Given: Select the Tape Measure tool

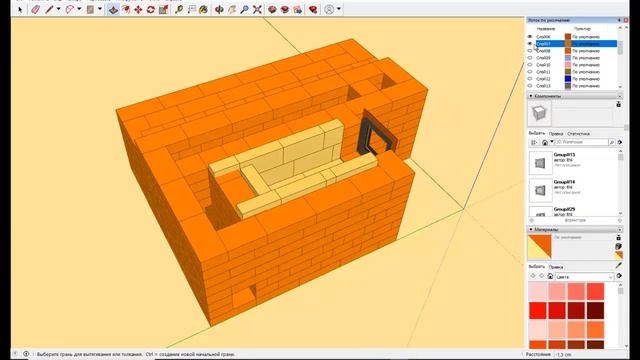Looking at the screenshot, I should click(179, 9).
